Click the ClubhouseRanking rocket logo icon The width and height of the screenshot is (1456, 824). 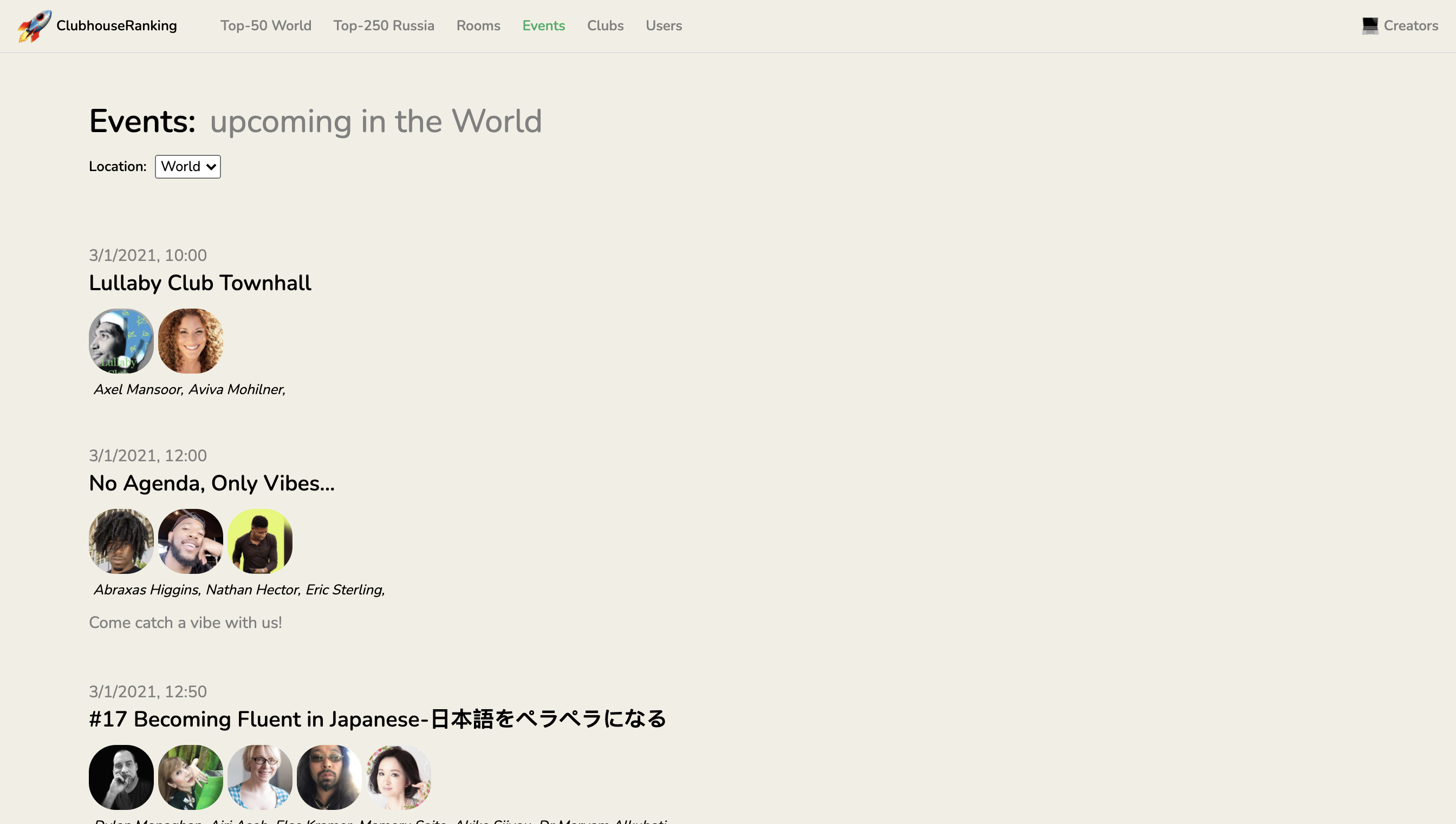[34, 25]
